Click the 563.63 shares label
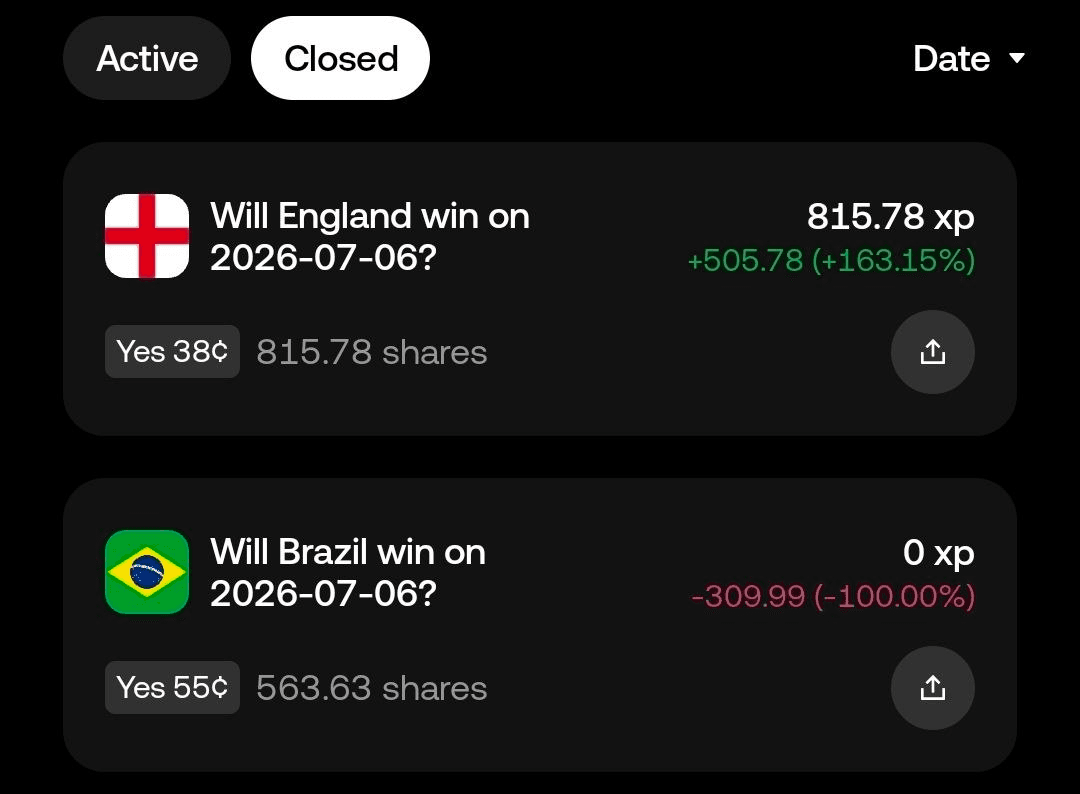The width and height of the screenshot is (1080, 794). 372,689
